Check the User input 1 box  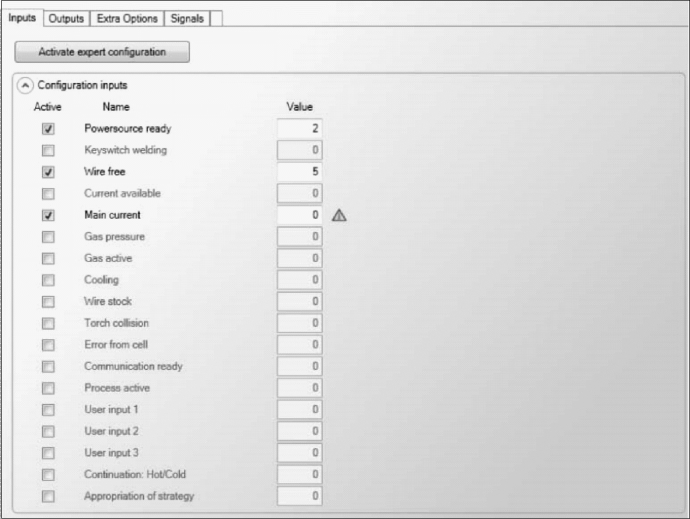[x=48, y=410]
